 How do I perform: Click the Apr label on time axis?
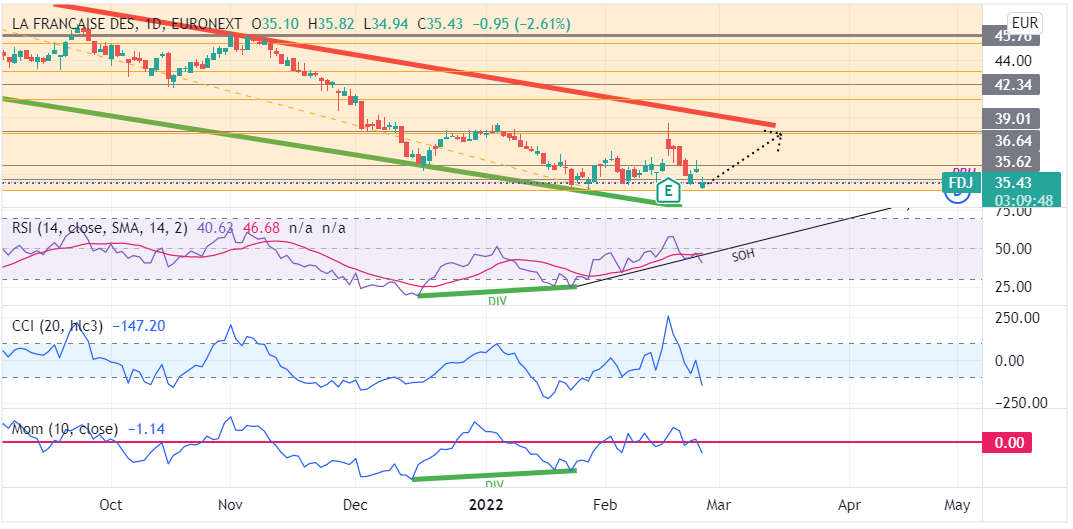coord(849,505)
